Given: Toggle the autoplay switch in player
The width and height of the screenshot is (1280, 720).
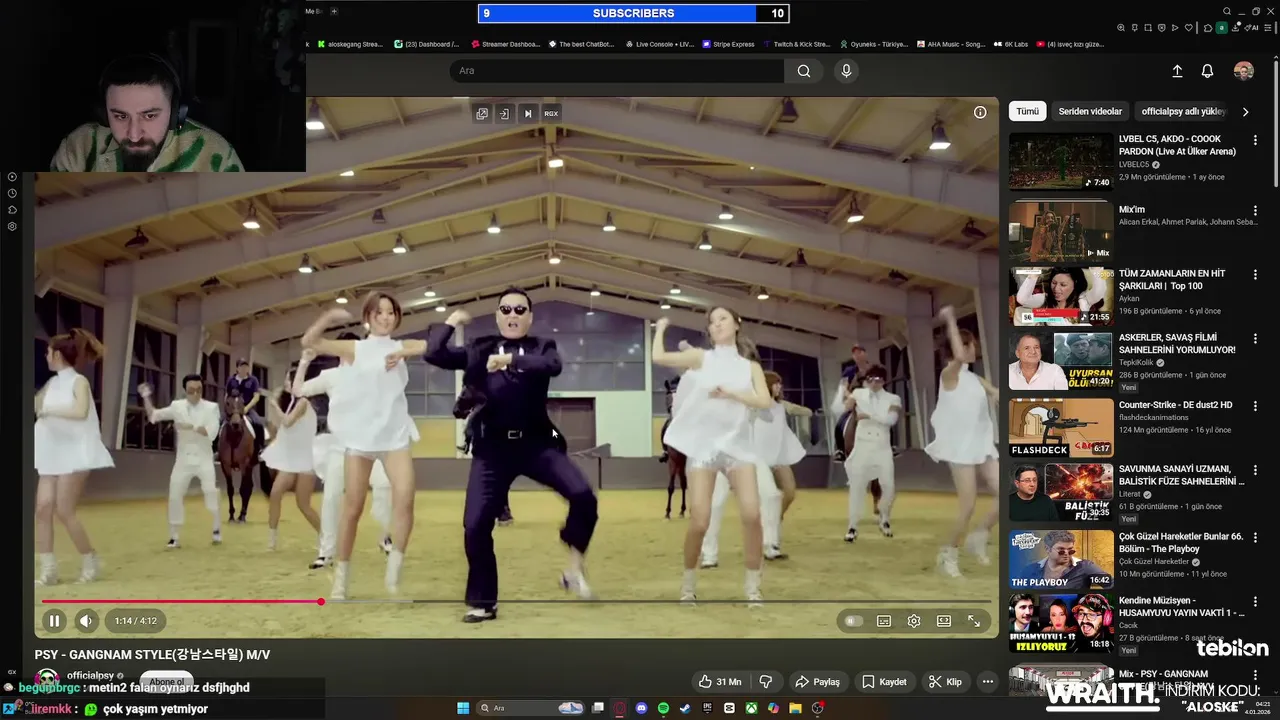Looking at the screenshot, I should tap(853, 621).
